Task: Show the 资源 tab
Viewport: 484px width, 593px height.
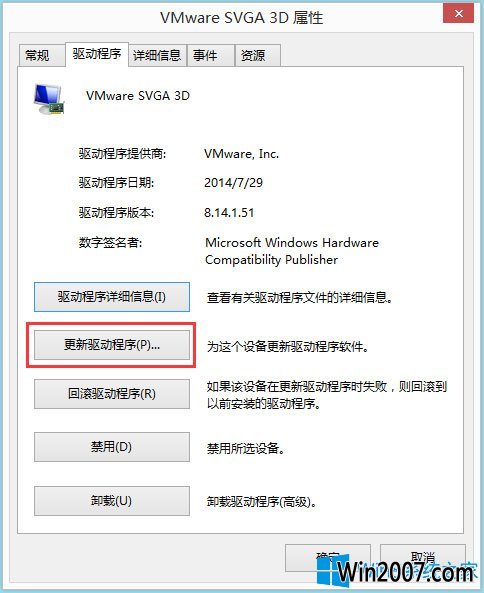Action: click(x=253, y=56)
